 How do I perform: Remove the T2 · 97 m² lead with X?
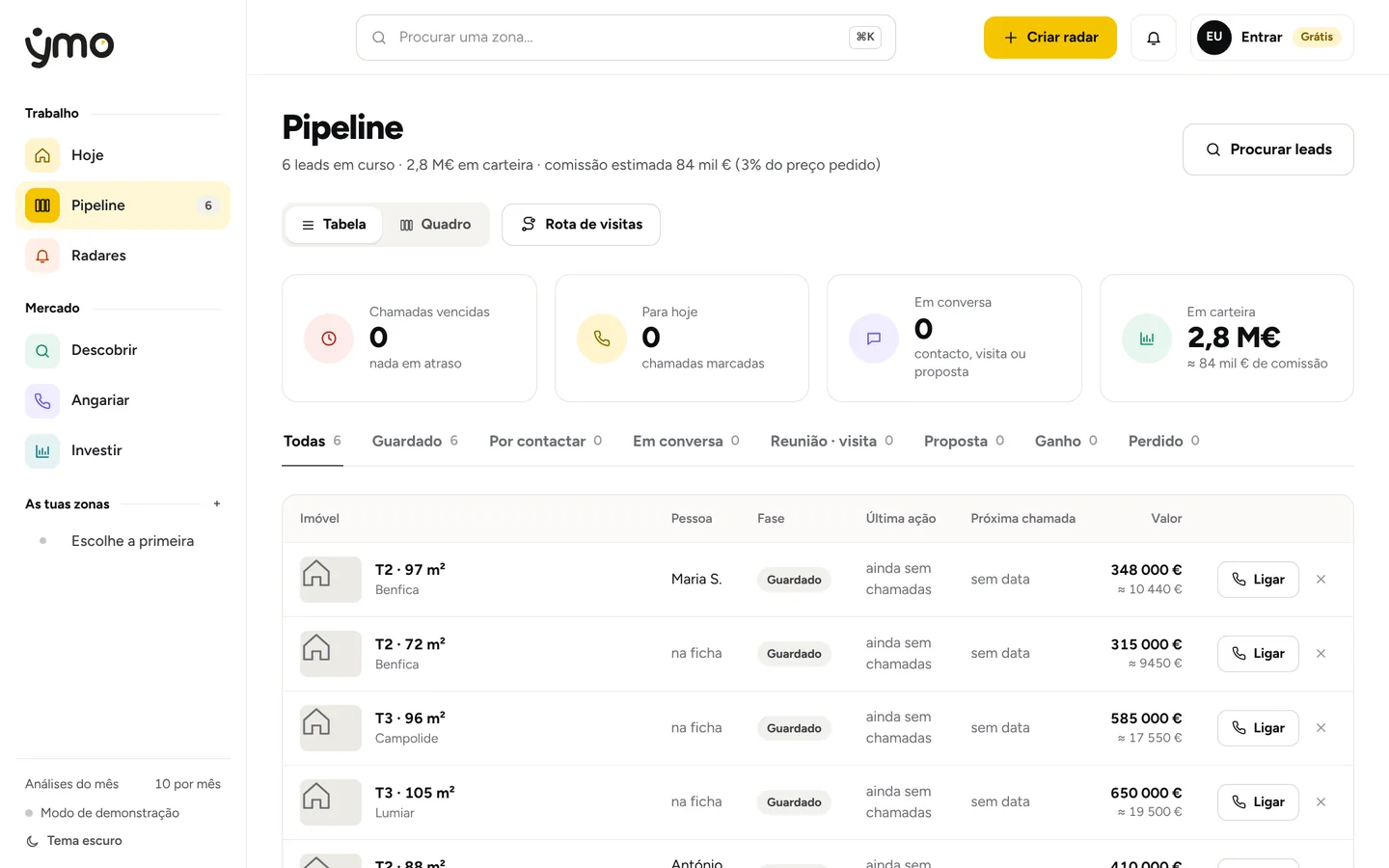tap(1321, 580)
